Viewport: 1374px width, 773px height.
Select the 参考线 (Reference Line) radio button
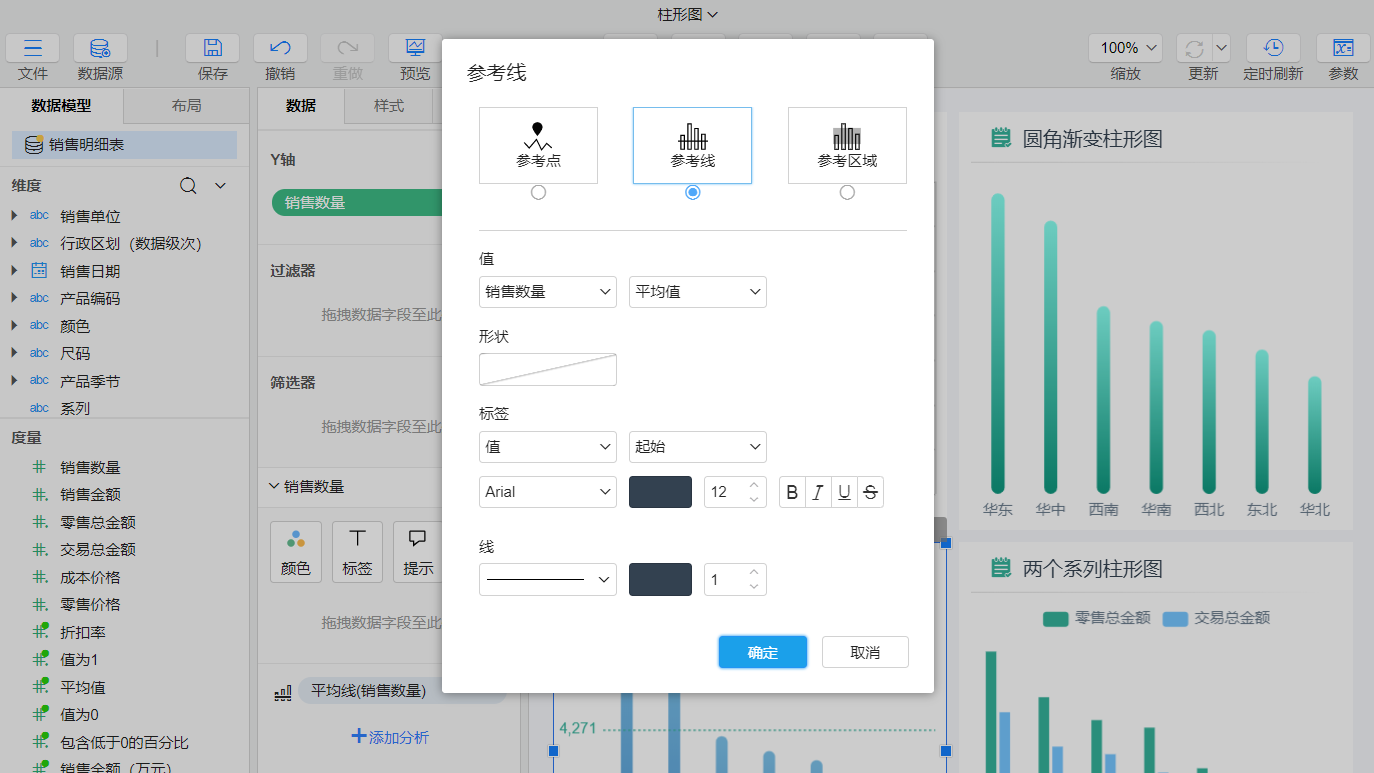click(x=692, y=192)
